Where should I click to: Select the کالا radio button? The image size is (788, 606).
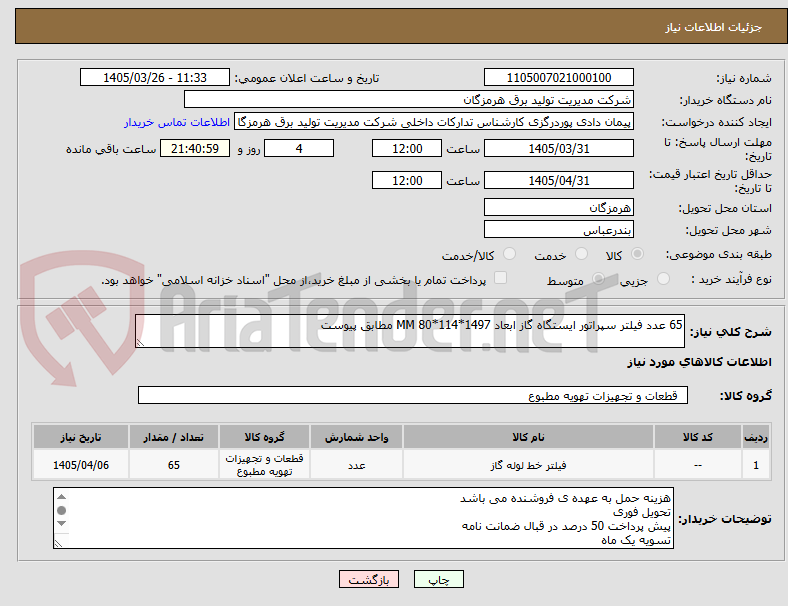pyautogui.click(x=637, y=254)
